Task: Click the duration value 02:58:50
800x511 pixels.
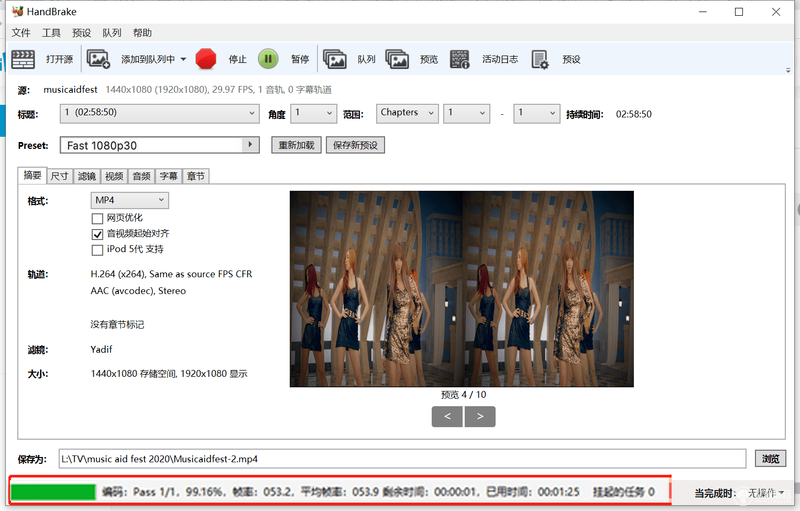Action: 634,114
